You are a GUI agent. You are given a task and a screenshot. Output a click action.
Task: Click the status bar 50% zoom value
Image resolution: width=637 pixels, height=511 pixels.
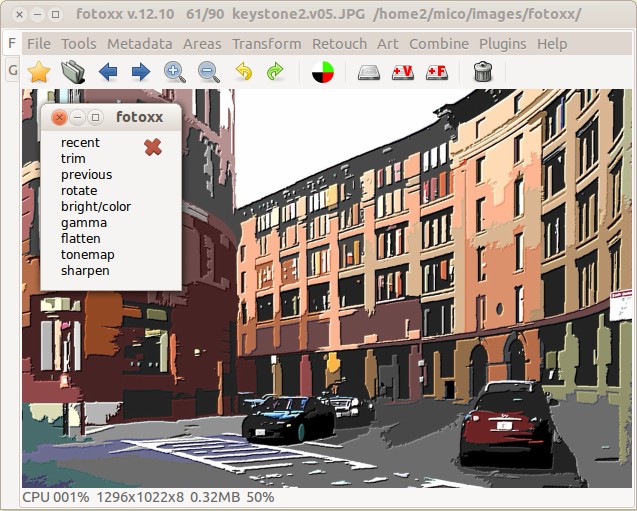[x=260, y=497]
